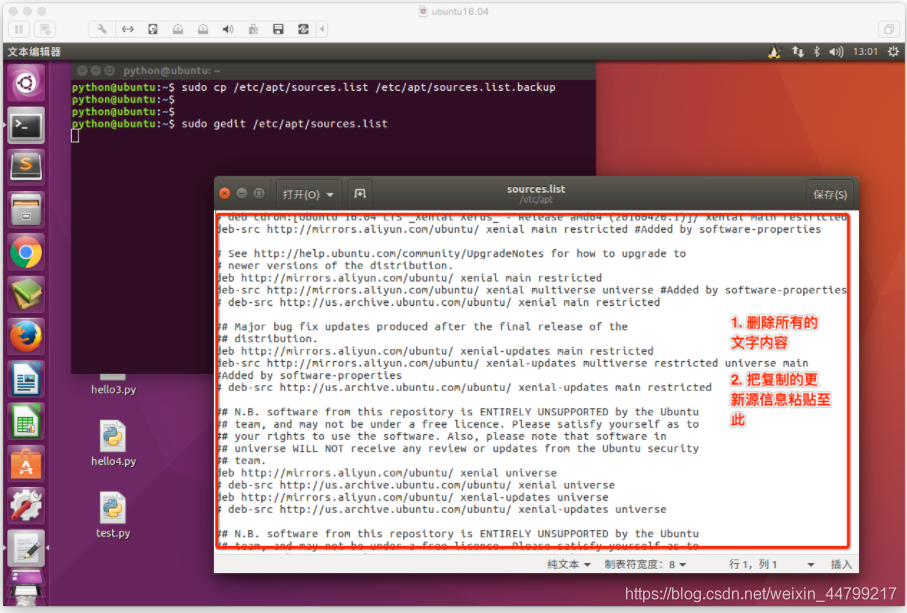Open the network connections indicator

[798, 52]
